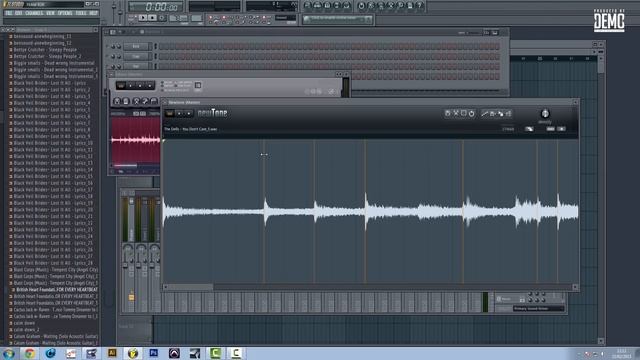Toggle the step sequencer graph editor button
Image resolution: width=640 pixels, height=360 pixels.
[x=487, y=32]
